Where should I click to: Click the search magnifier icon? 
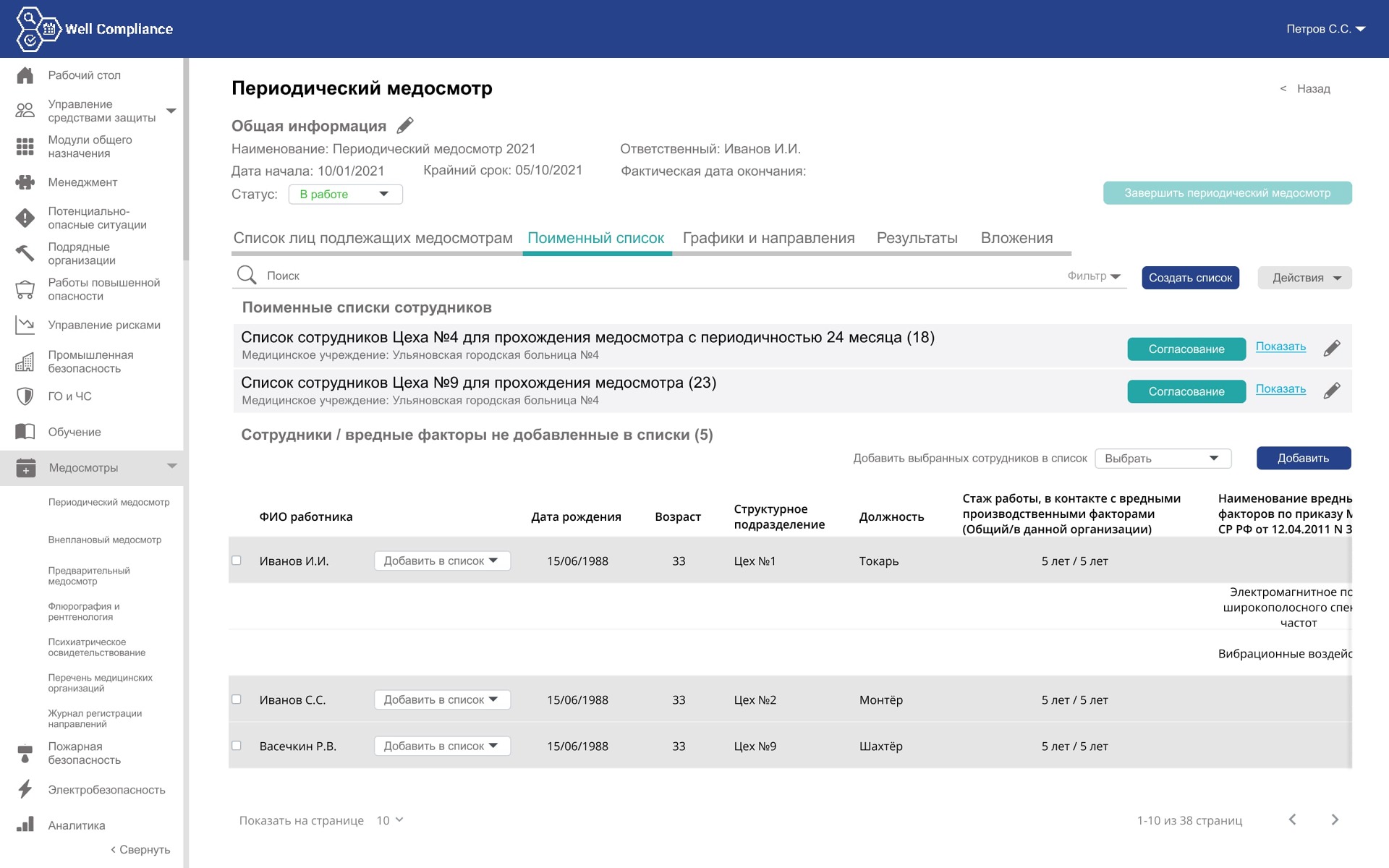tap(247, 275)
